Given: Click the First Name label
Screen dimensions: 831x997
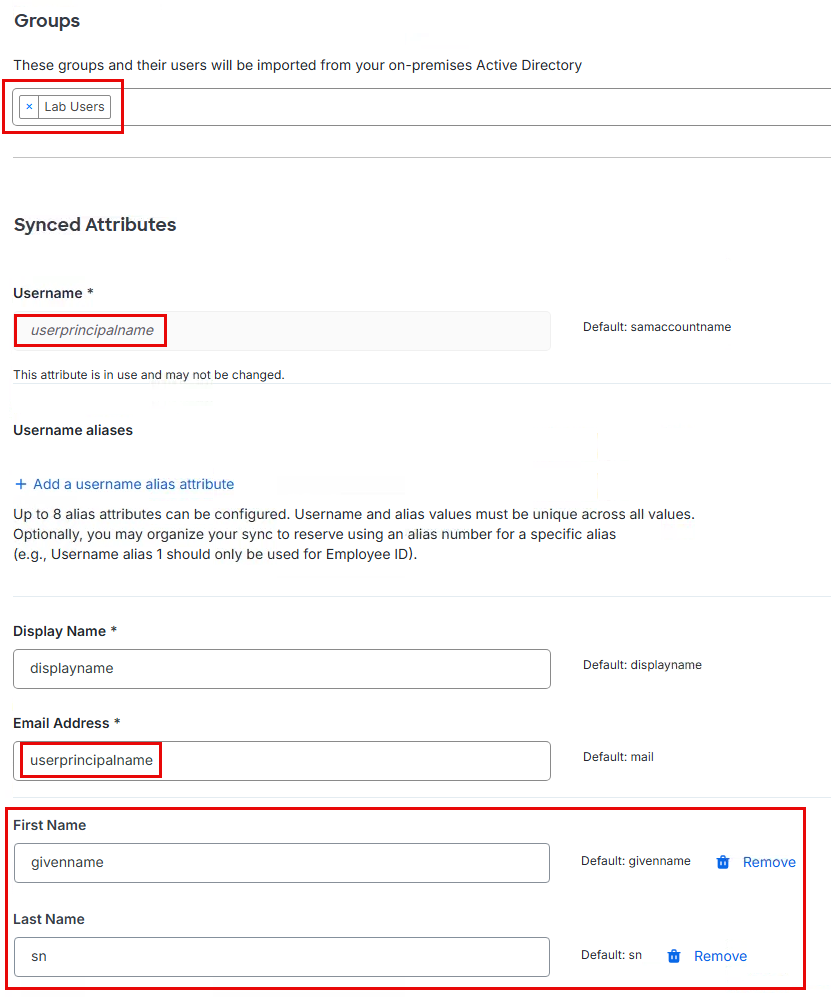Looking at the screenshot, I should [x=49, y=825].
